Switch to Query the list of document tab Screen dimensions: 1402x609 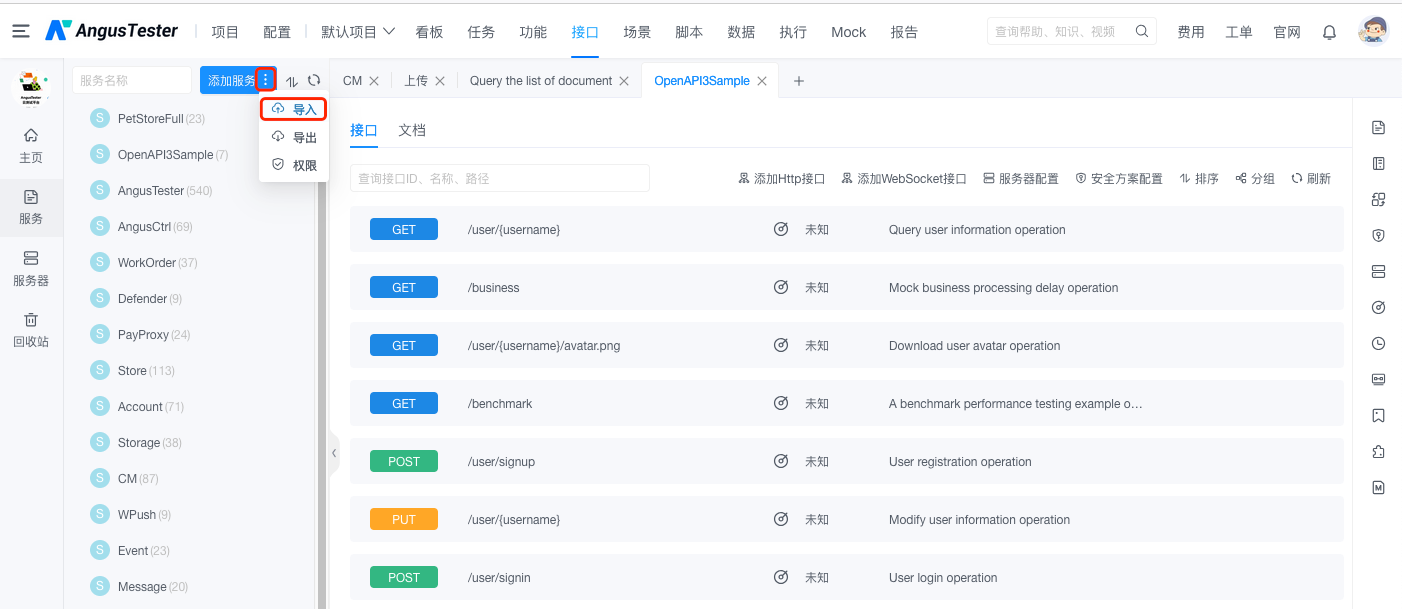pos(541,81)
